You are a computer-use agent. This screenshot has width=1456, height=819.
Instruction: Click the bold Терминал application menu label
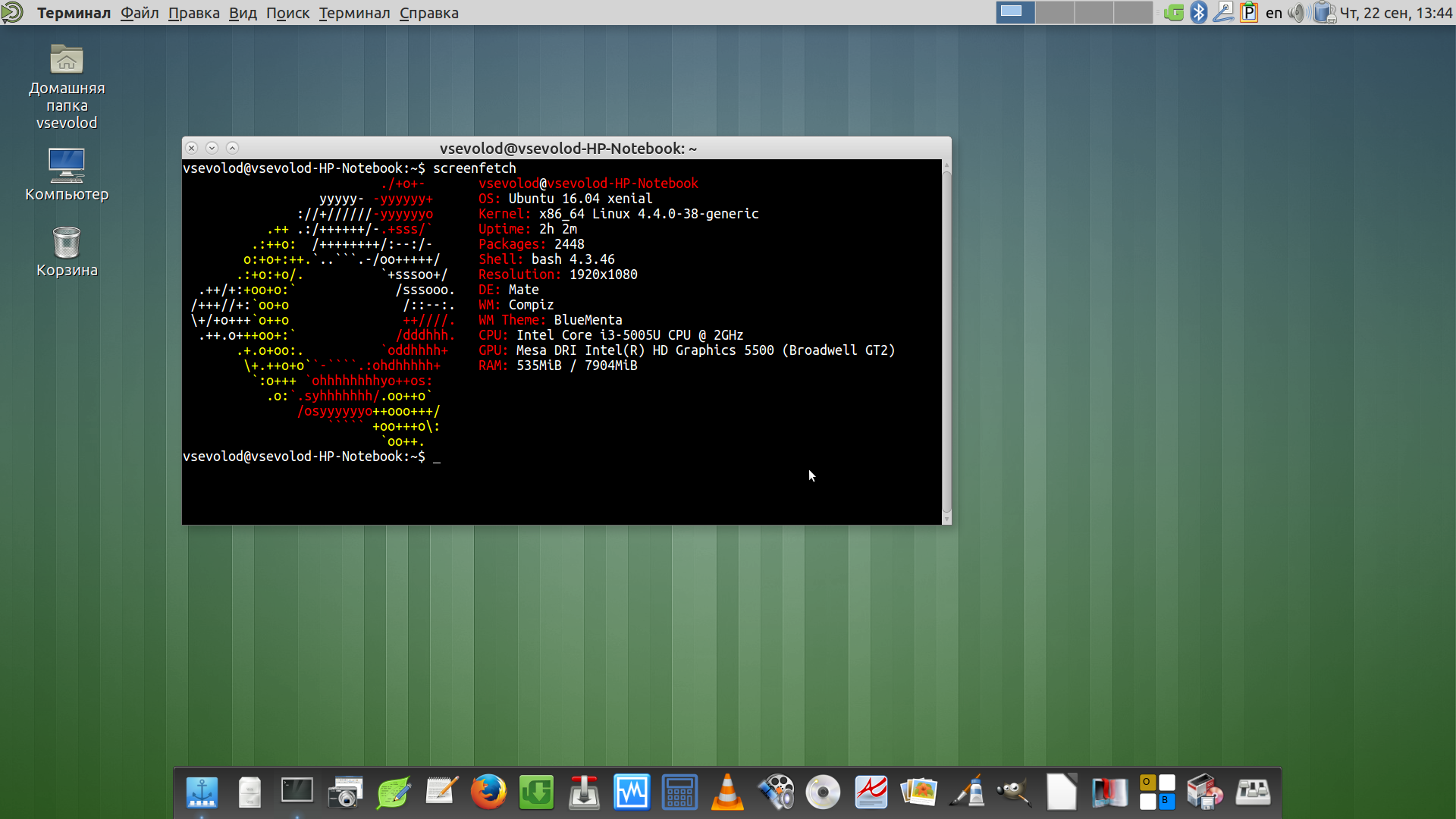[74, 13]
